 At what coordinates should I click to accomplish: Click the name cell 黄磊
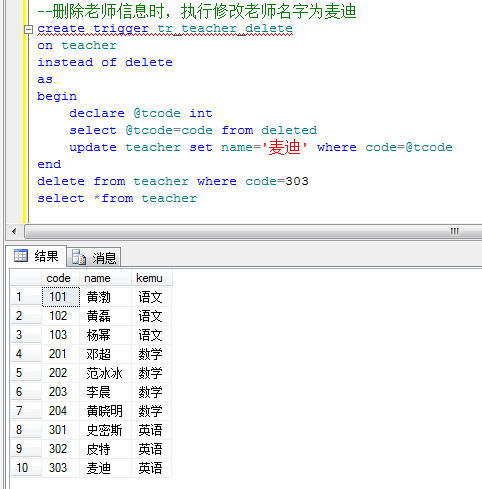105,316
